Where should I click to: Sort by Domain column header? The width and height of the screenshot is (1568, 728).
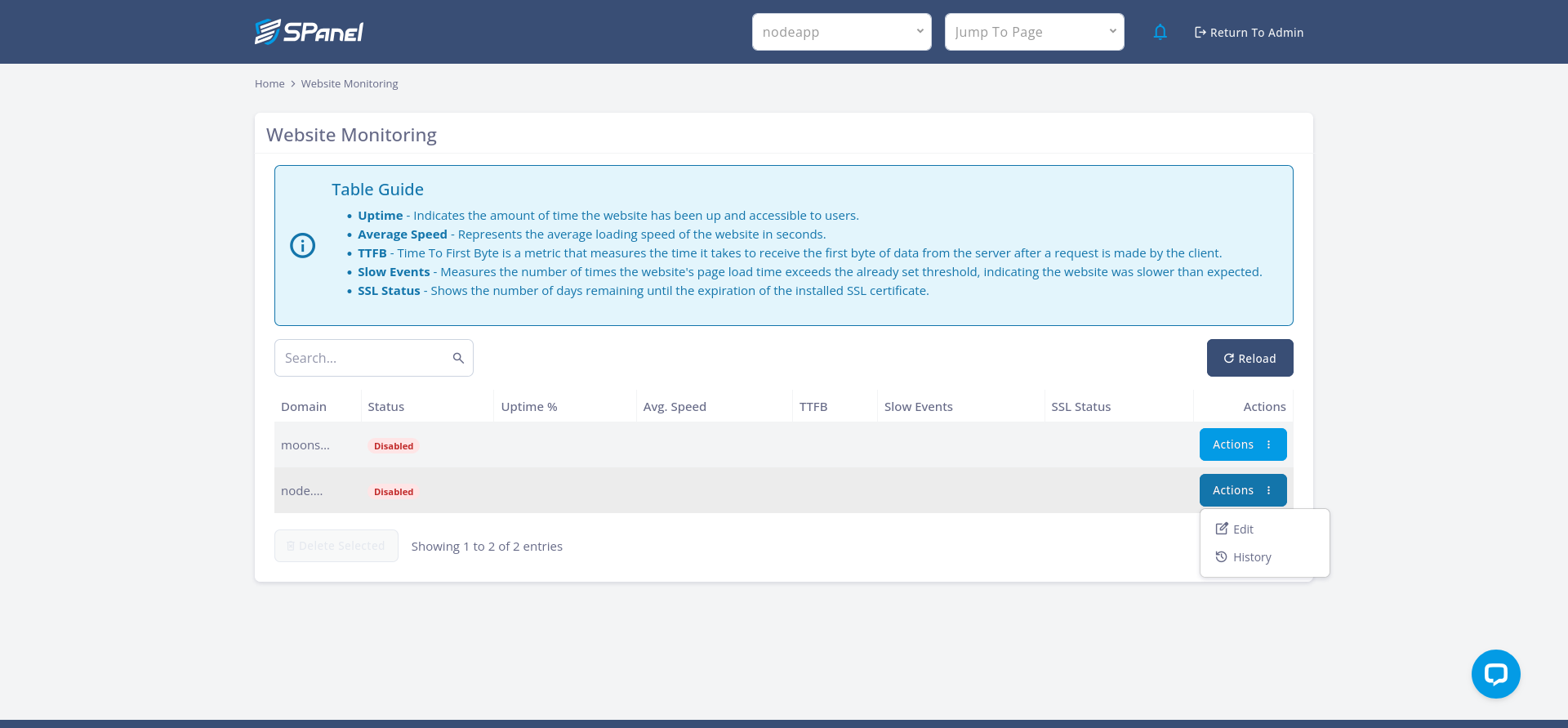tap(318, 406)
